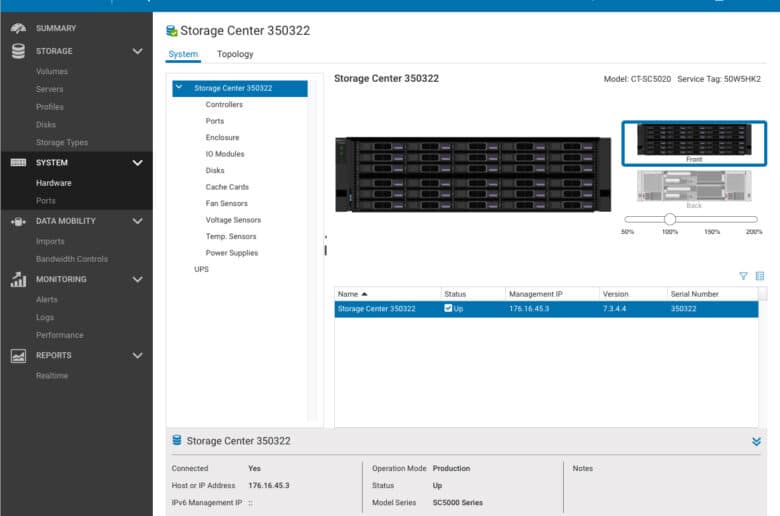Select Ports in hardware tree
The image size is (780, 516).
tap(215, 121)
